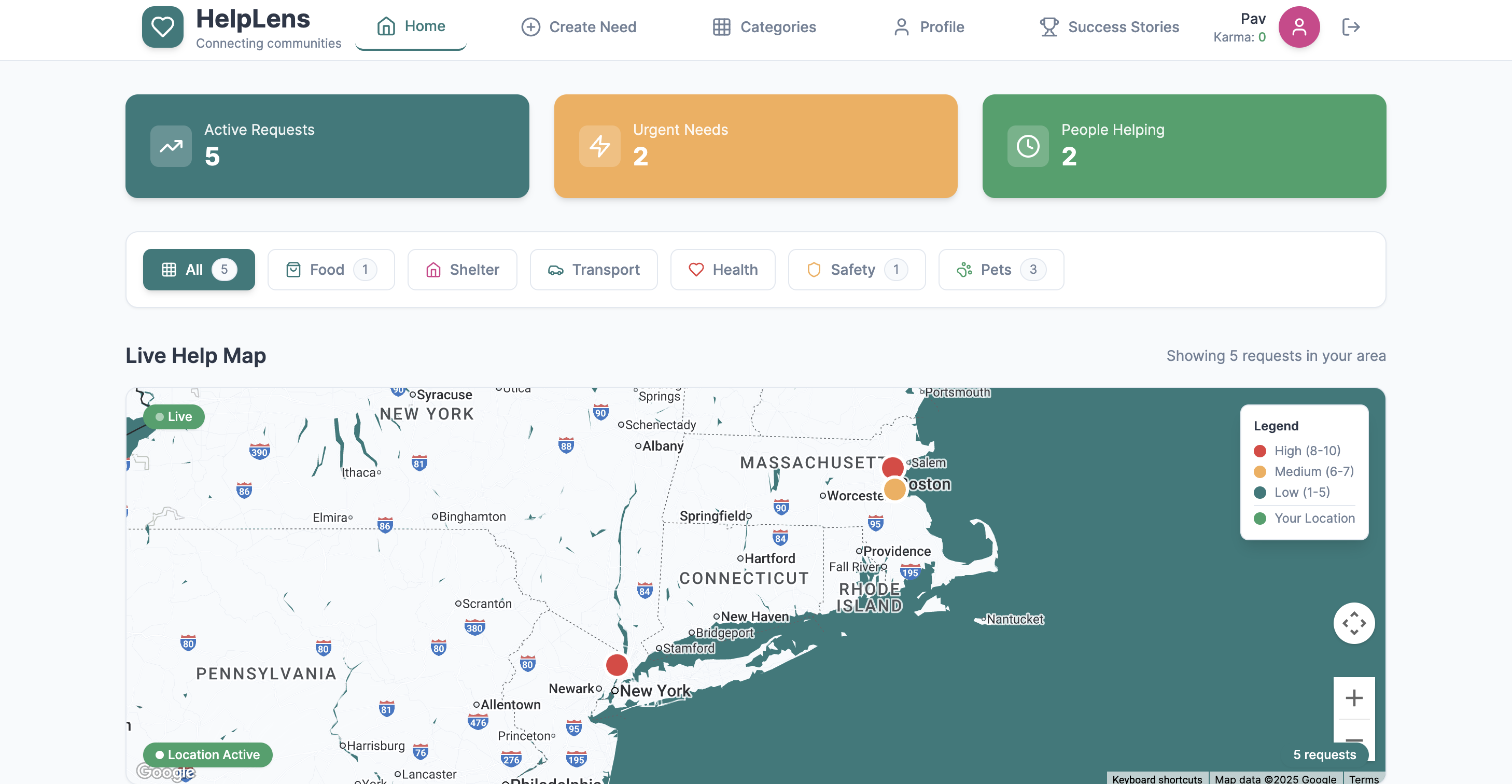Click the HelpLens heart logo icon
This screenshot has width=1512, height=784.
163,27
